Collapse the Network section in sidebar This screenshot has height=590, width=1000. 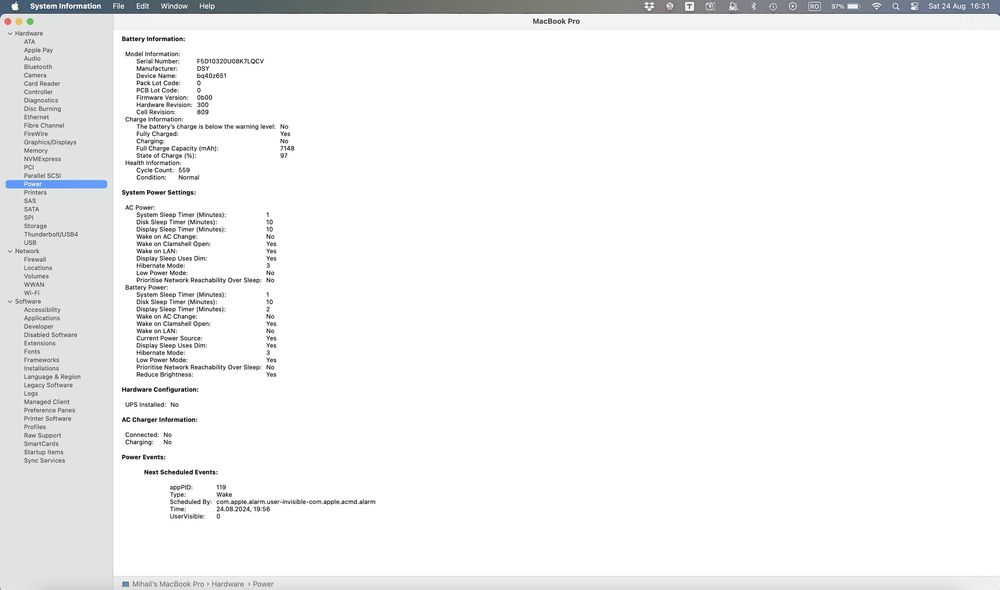(x=10, y=251)
